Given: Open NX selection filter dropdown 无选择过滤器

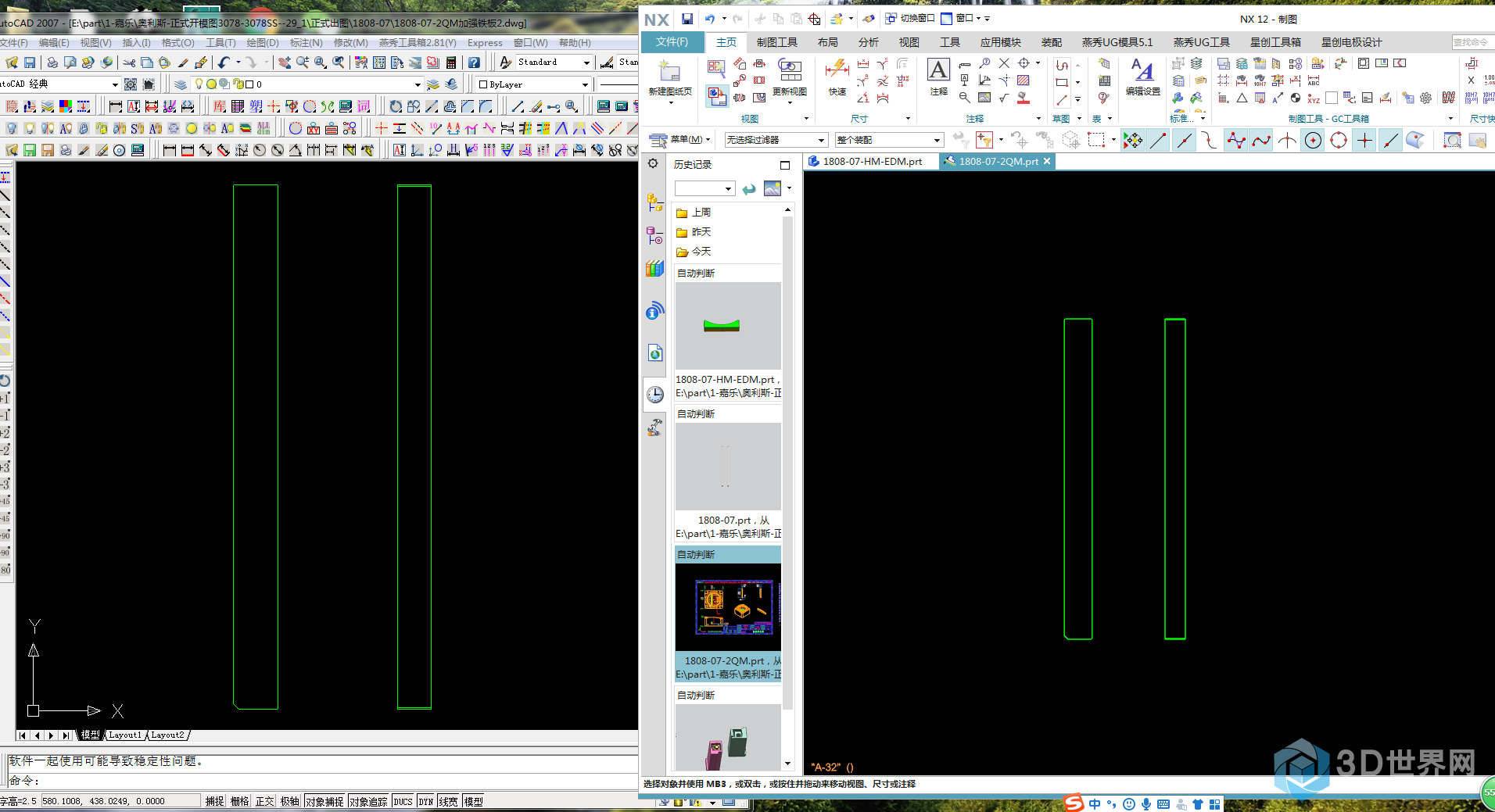Looking at the screenshot, I should tap(775, 140).
